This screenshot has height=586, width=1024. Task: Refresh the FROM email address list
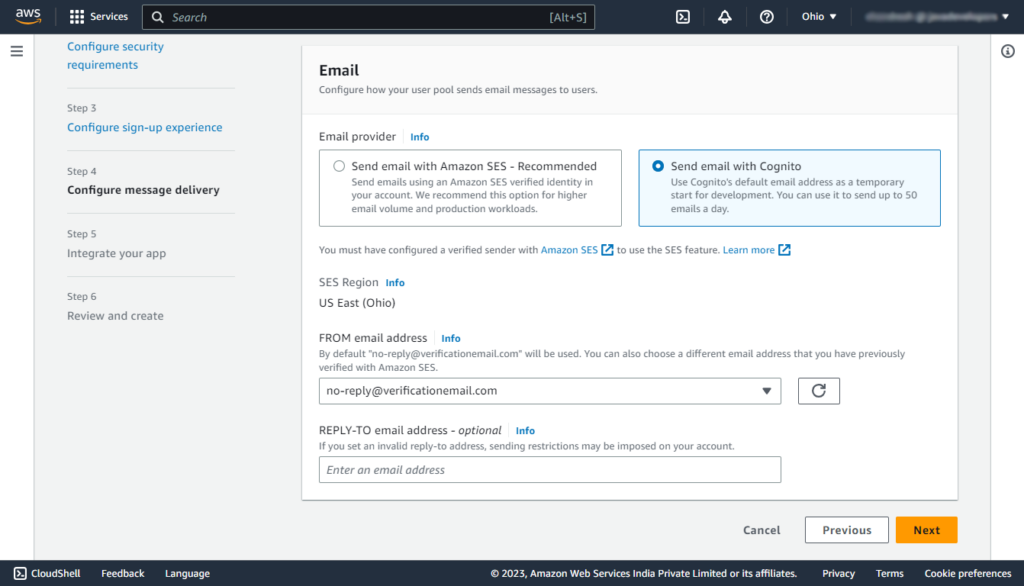(818, 390)
